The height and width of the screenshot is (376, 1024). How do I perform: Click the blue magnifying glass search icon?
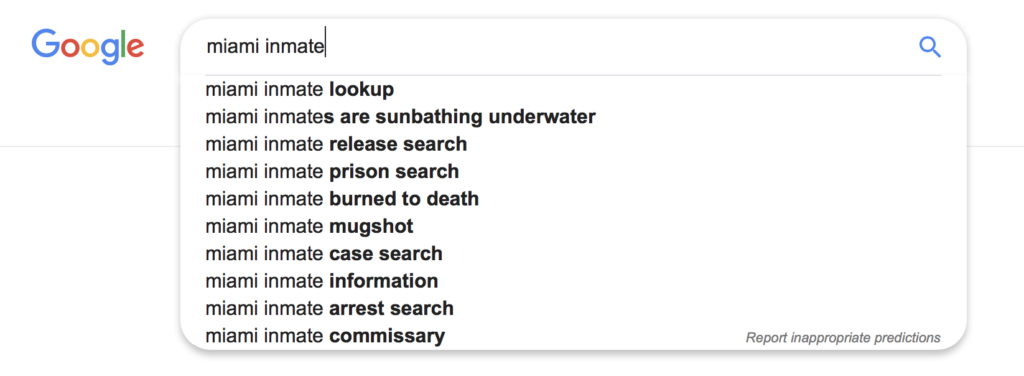929,47
